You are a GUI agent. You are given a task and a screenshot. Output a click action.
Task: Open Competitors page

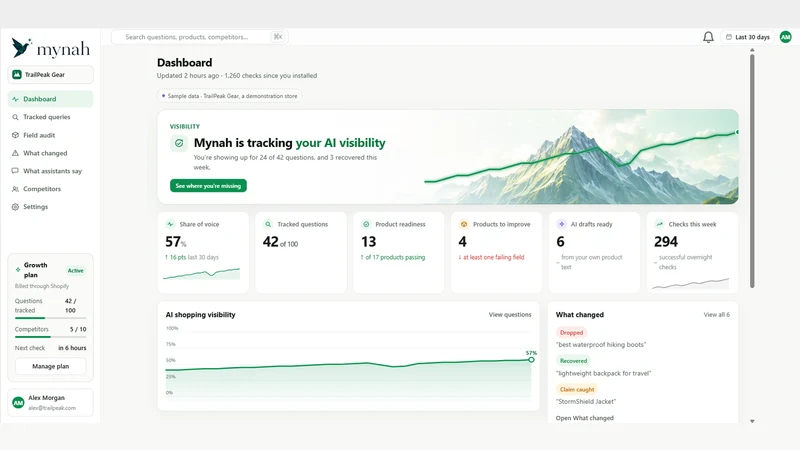pyautogui.click(x=51, y=189)
